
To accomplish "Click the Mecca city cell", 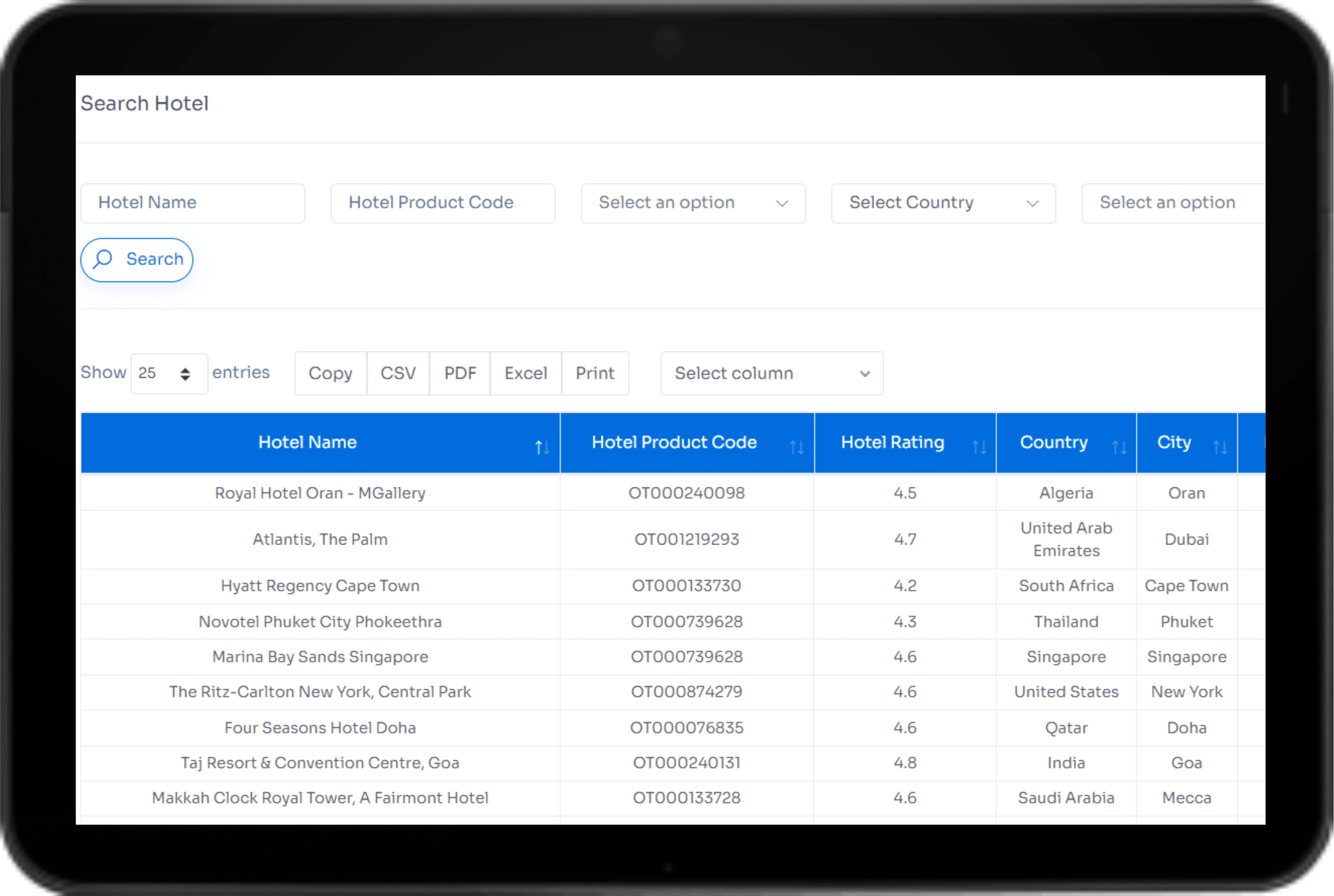I will [1186, 798].
